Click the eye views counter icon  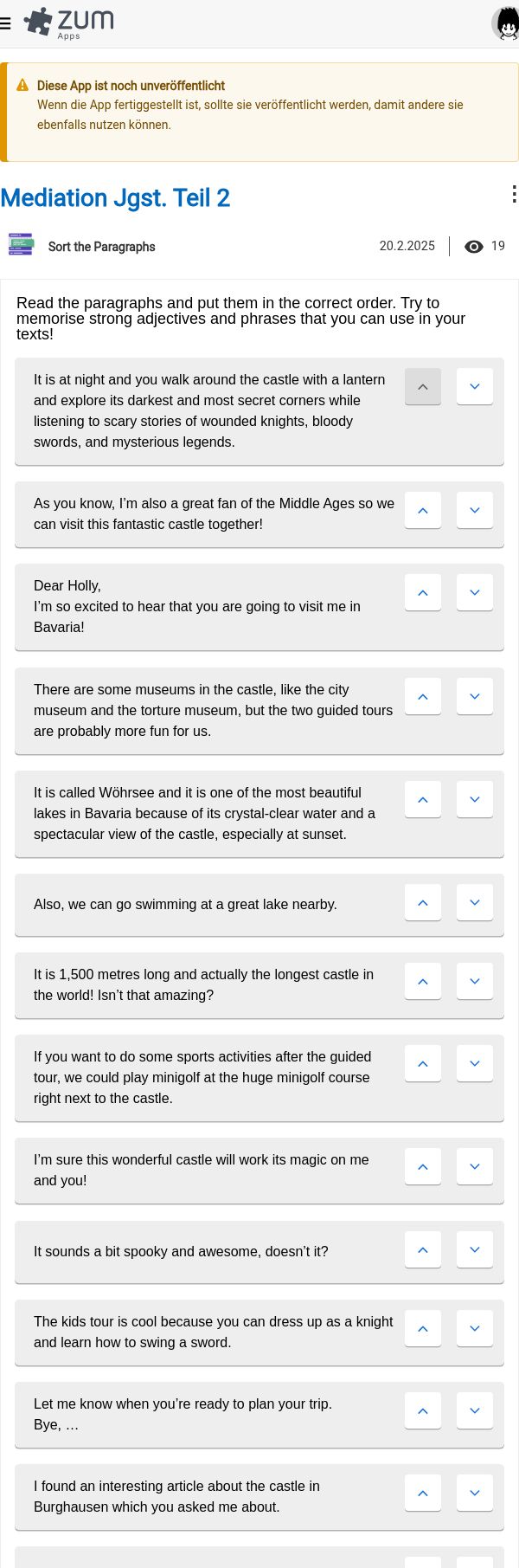(x=473, y=247)
